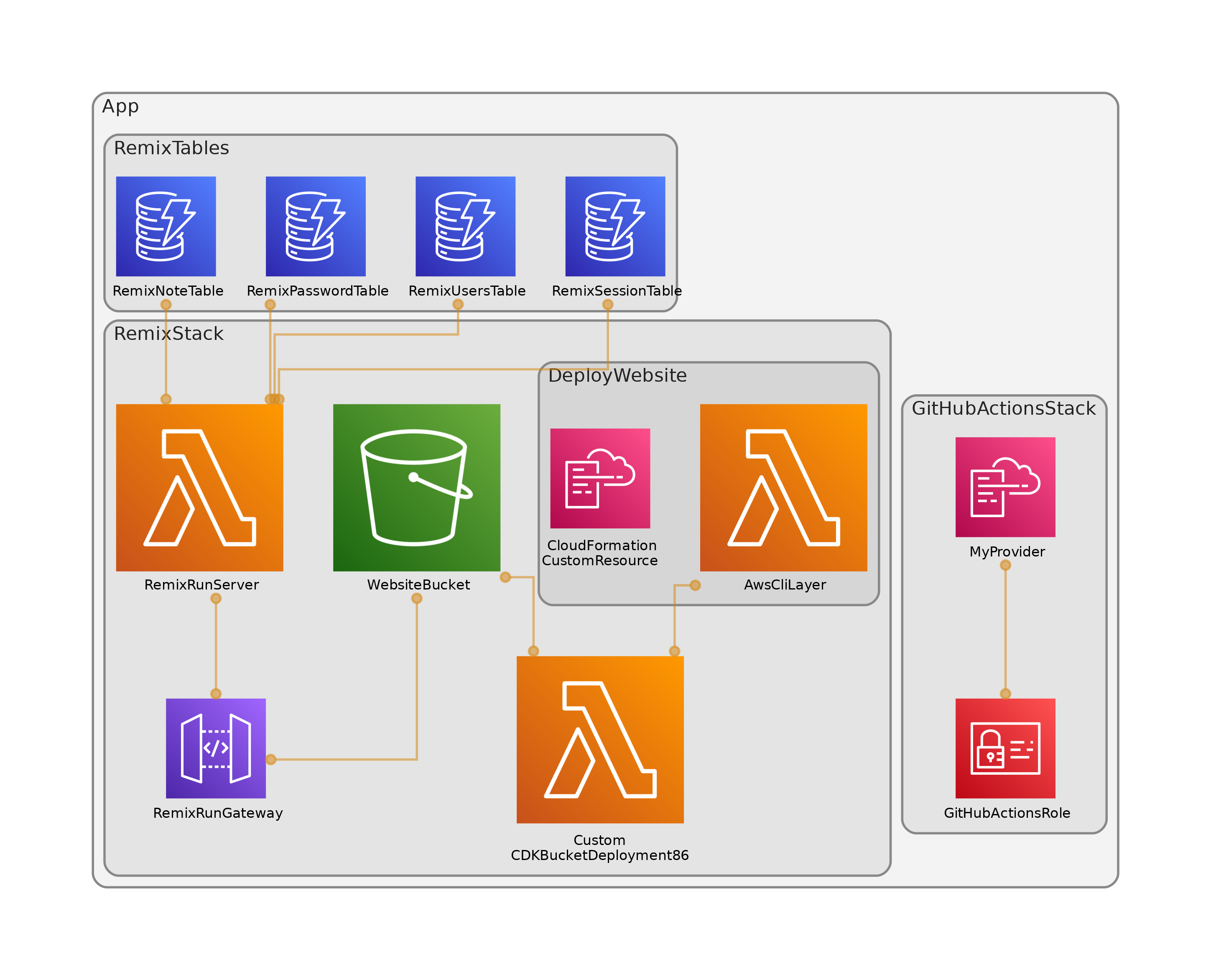Select the WebsiteBucket S3 bucket icon
Image resolution: width=1211 pixels, height=980 pixels.
[416, 487]
